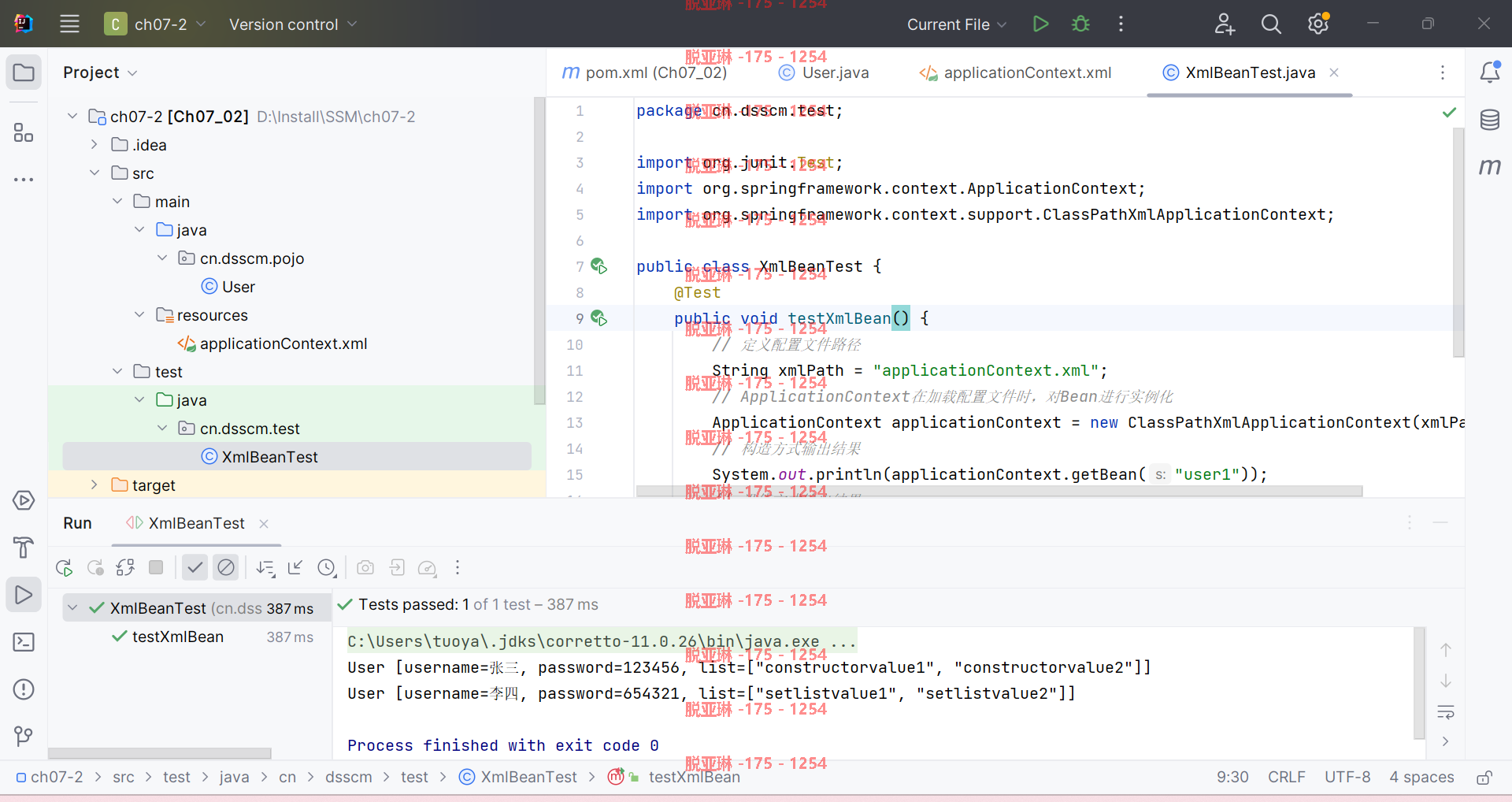Collapse the XmlBeanTest result node
Screen dimensions: 1512x802
coord(72,608)
